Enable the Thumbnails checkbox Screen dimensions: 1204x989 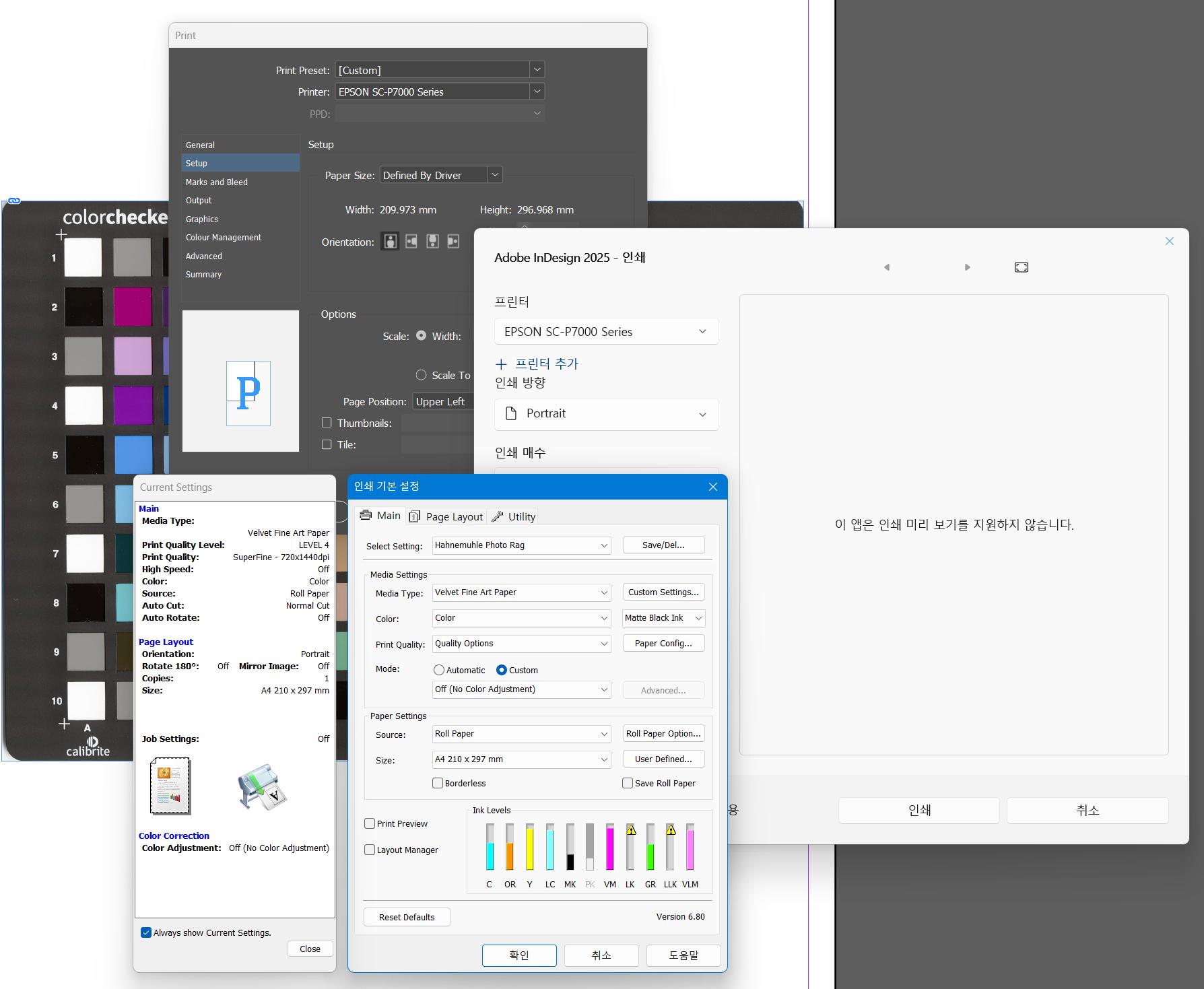coord(327,423)
